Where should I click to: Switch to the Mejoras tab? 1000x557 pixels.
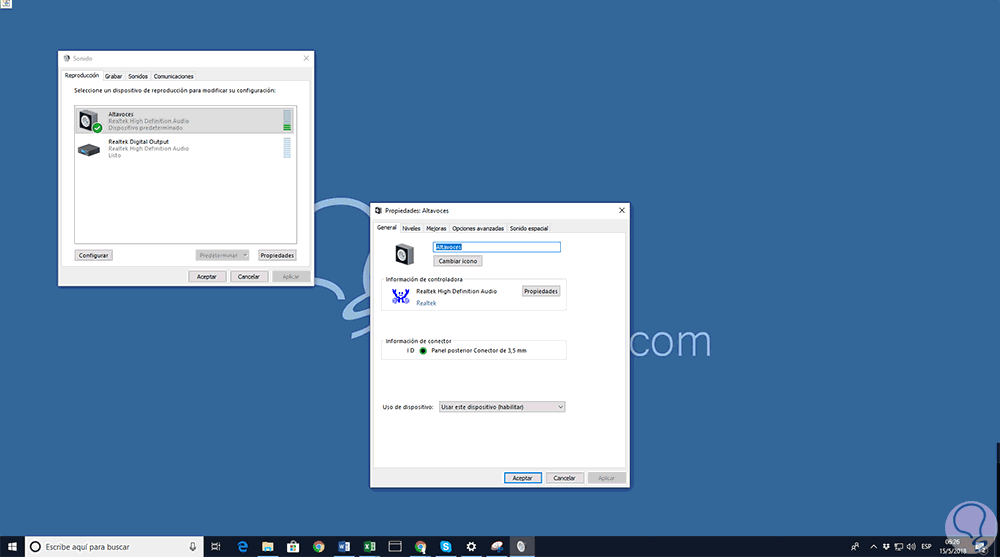[x=436, y=228]
